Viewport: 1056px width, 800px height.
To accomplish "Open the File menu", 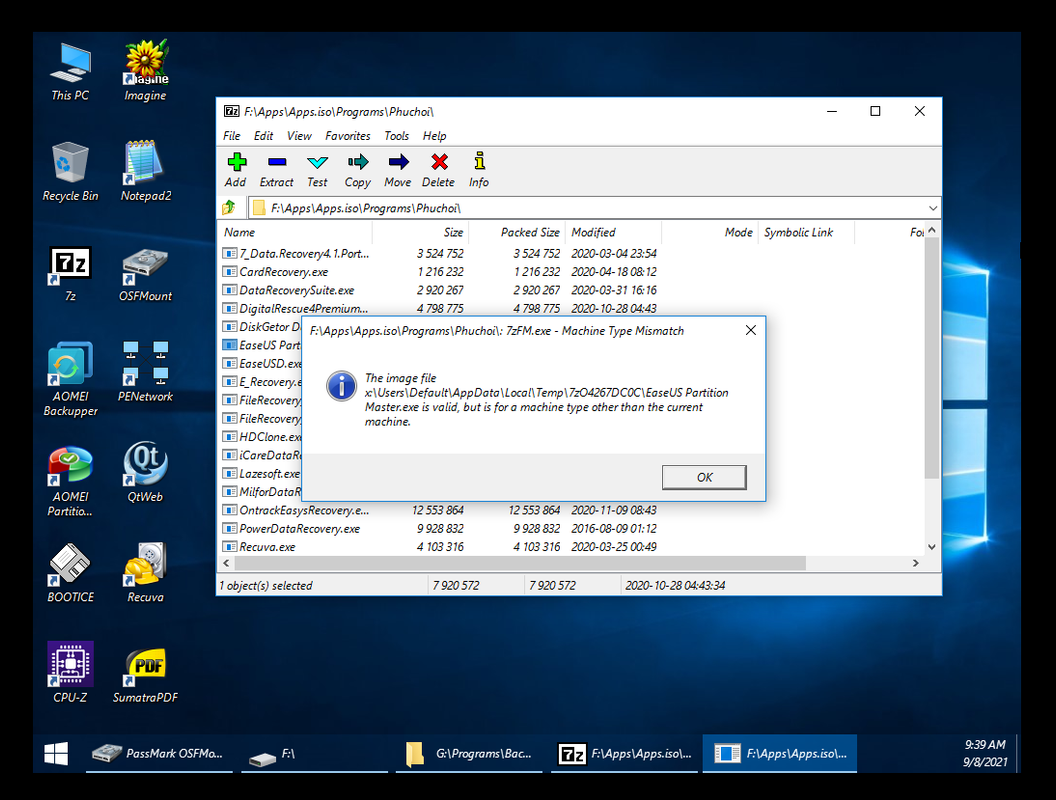I will [x=232, y=136].
